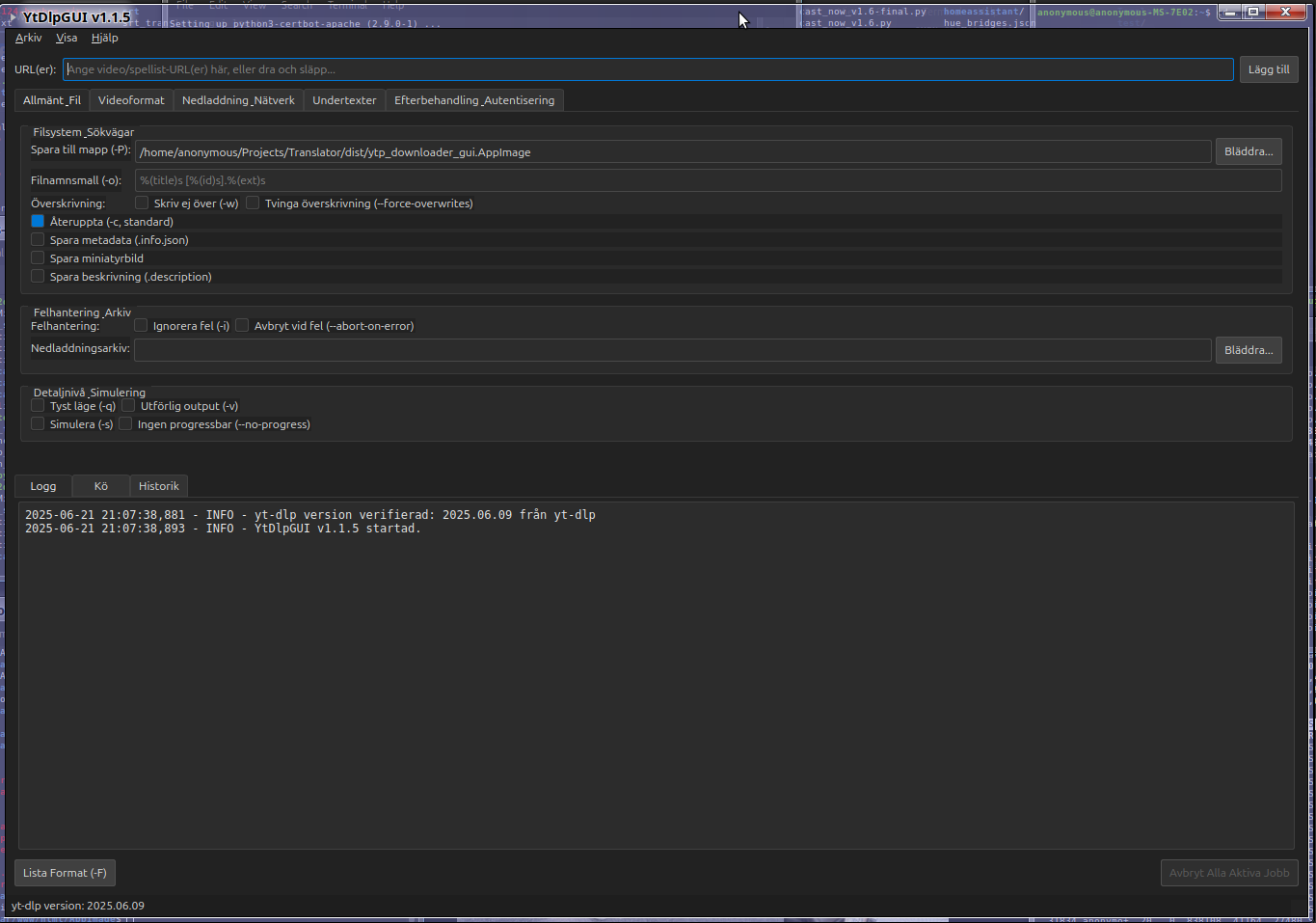Disable Återuppta (-c, standard)
This screenshot has height=923, width=1316.
(x=37, y=221)
